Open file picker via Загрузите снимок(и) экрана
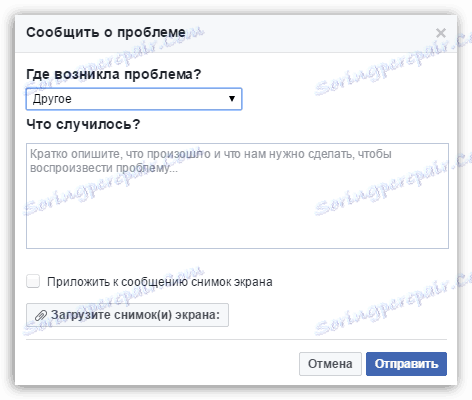The height and width of the screenshot is (400, 472). (x=127, y=315)
